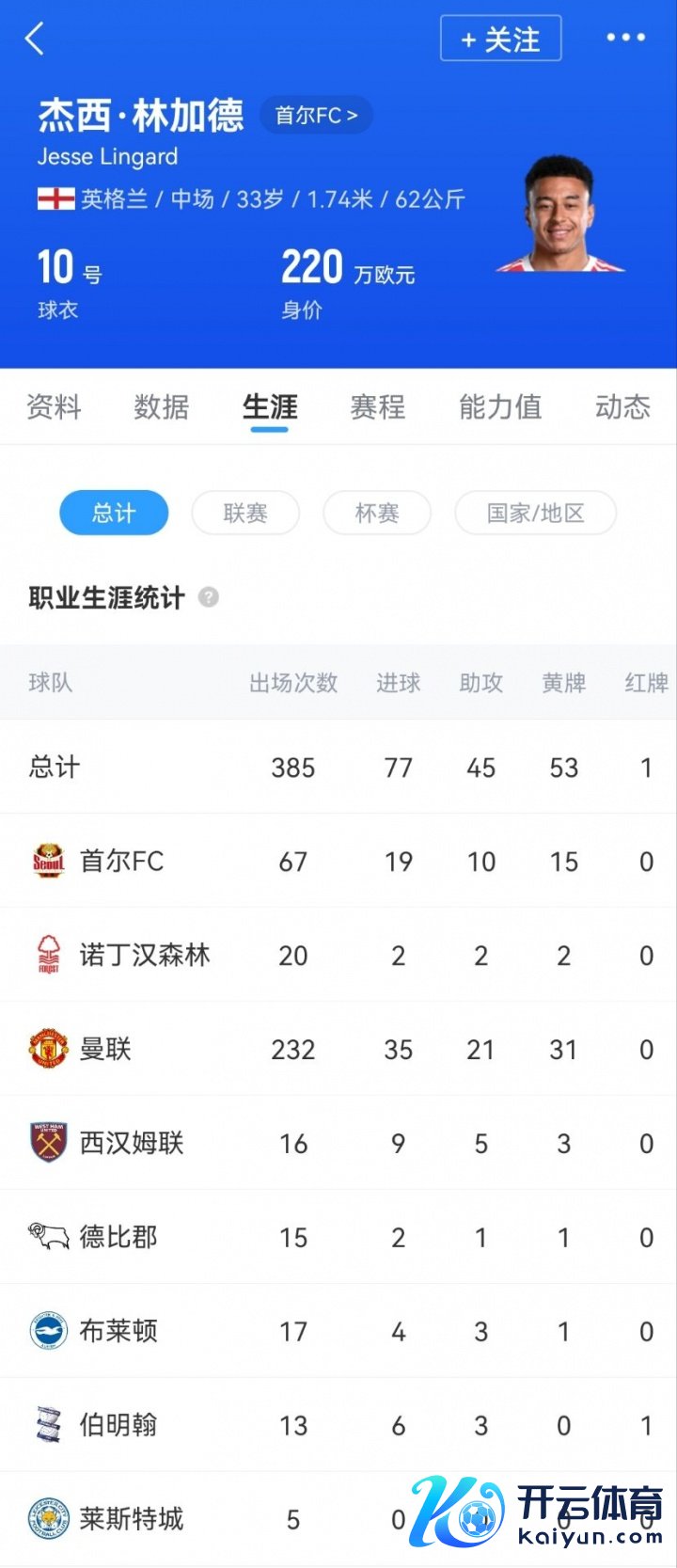Tap the Nottingham Forest club crest

[49, 955]
